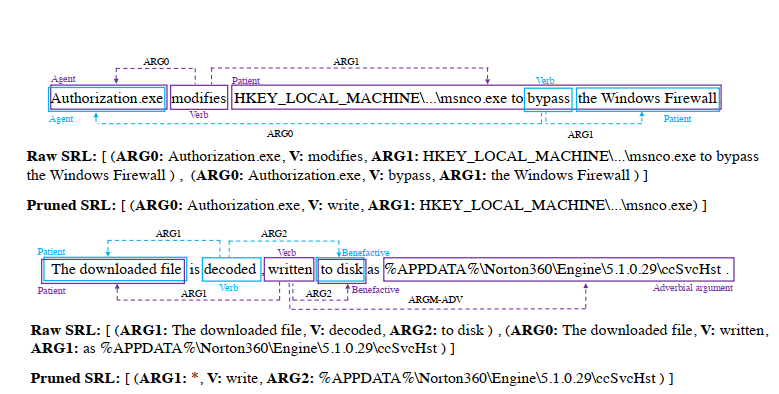The height and width of the screenshot is (394, 779).
Task: Select the boxed "Authorization.exe" in the top diagram
Action: coord(107,98)
